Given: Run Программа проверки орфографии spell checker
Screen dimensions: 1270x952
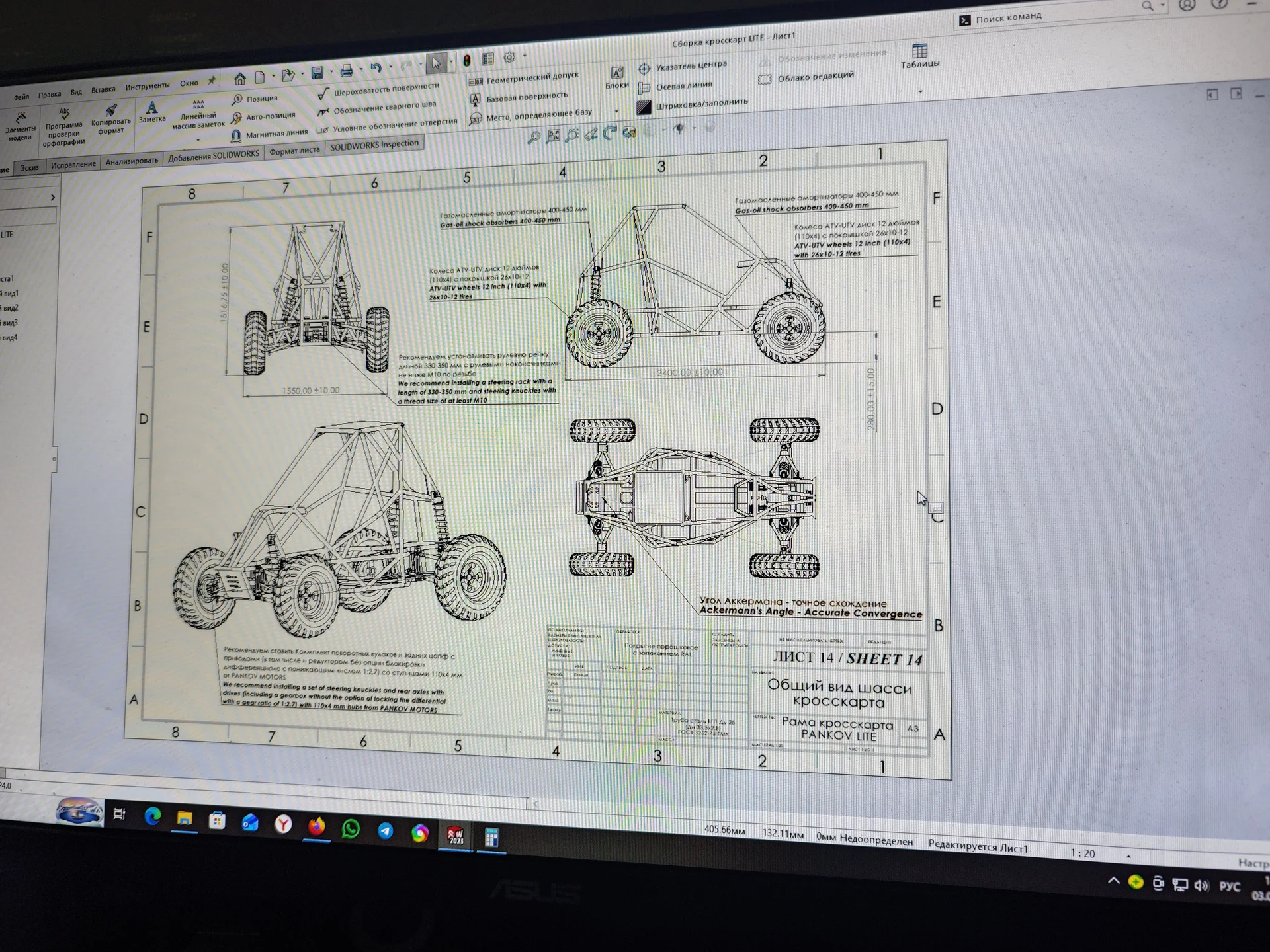Looking at the screenshot, I should [64, 127].
